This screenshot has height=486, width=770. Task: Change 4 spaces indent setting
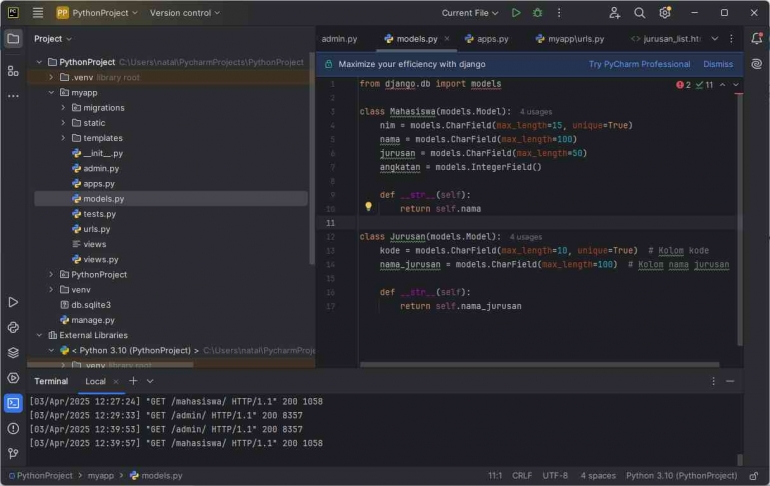tap(598, 476)
